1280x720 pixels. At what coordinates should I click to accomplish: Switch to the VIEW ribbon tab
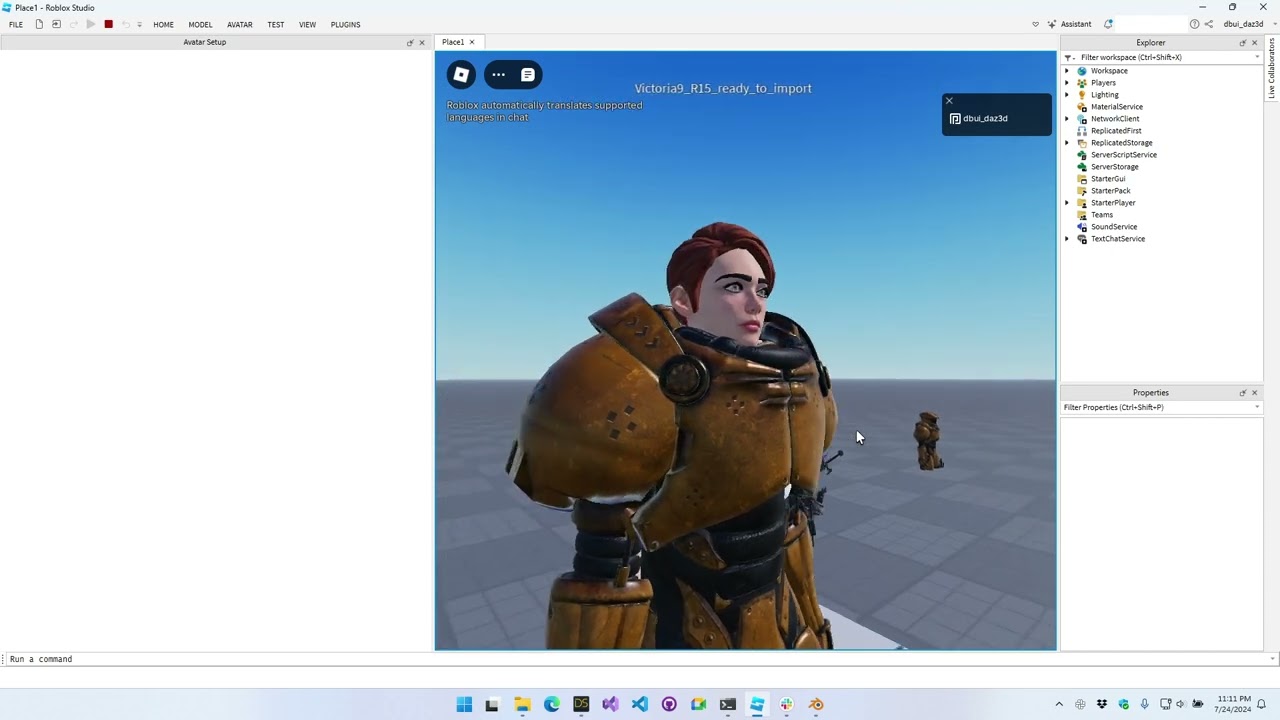tap(307, 24)
